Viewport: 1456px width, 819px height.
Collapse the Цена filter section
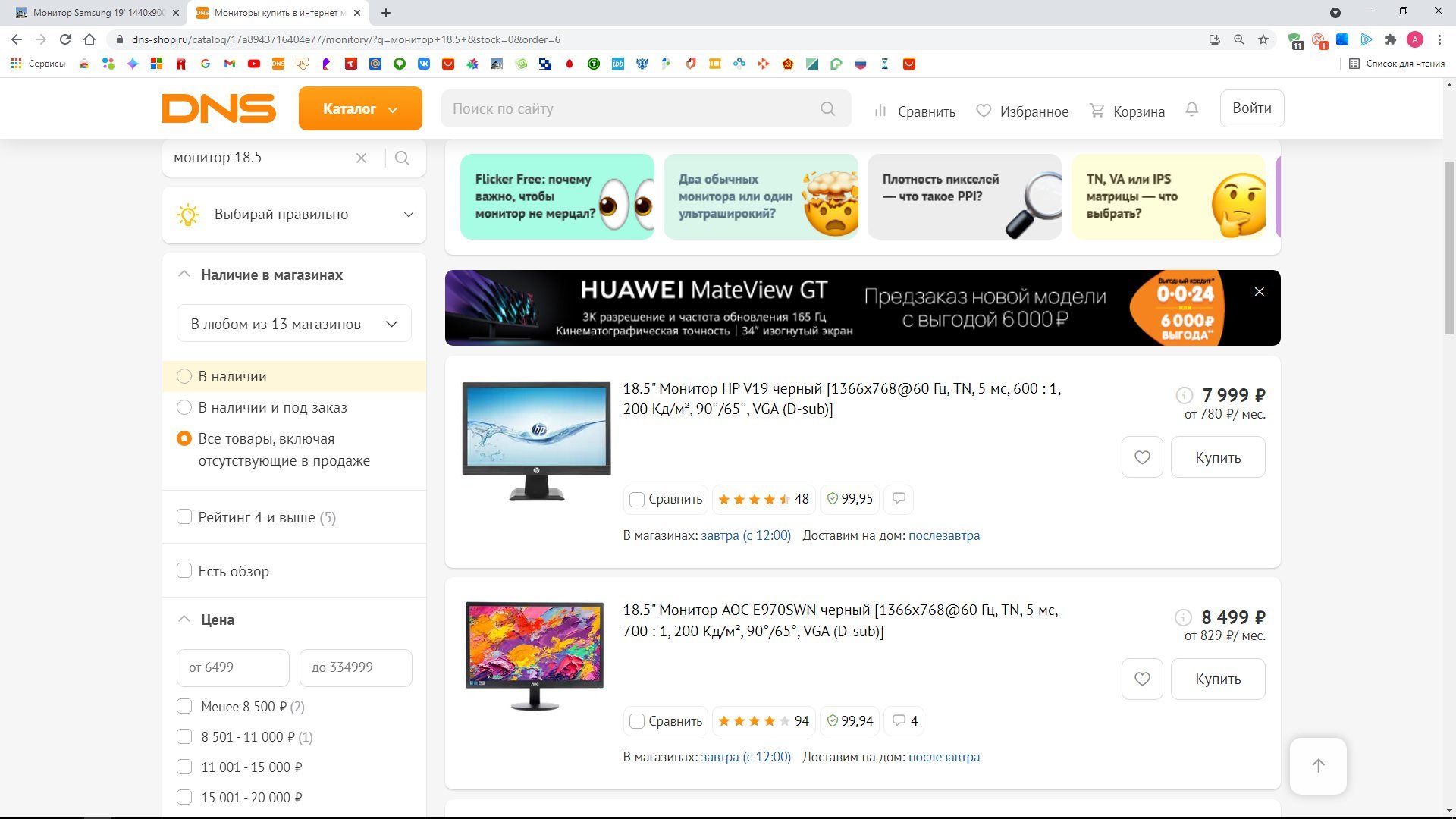click(206, 620)
